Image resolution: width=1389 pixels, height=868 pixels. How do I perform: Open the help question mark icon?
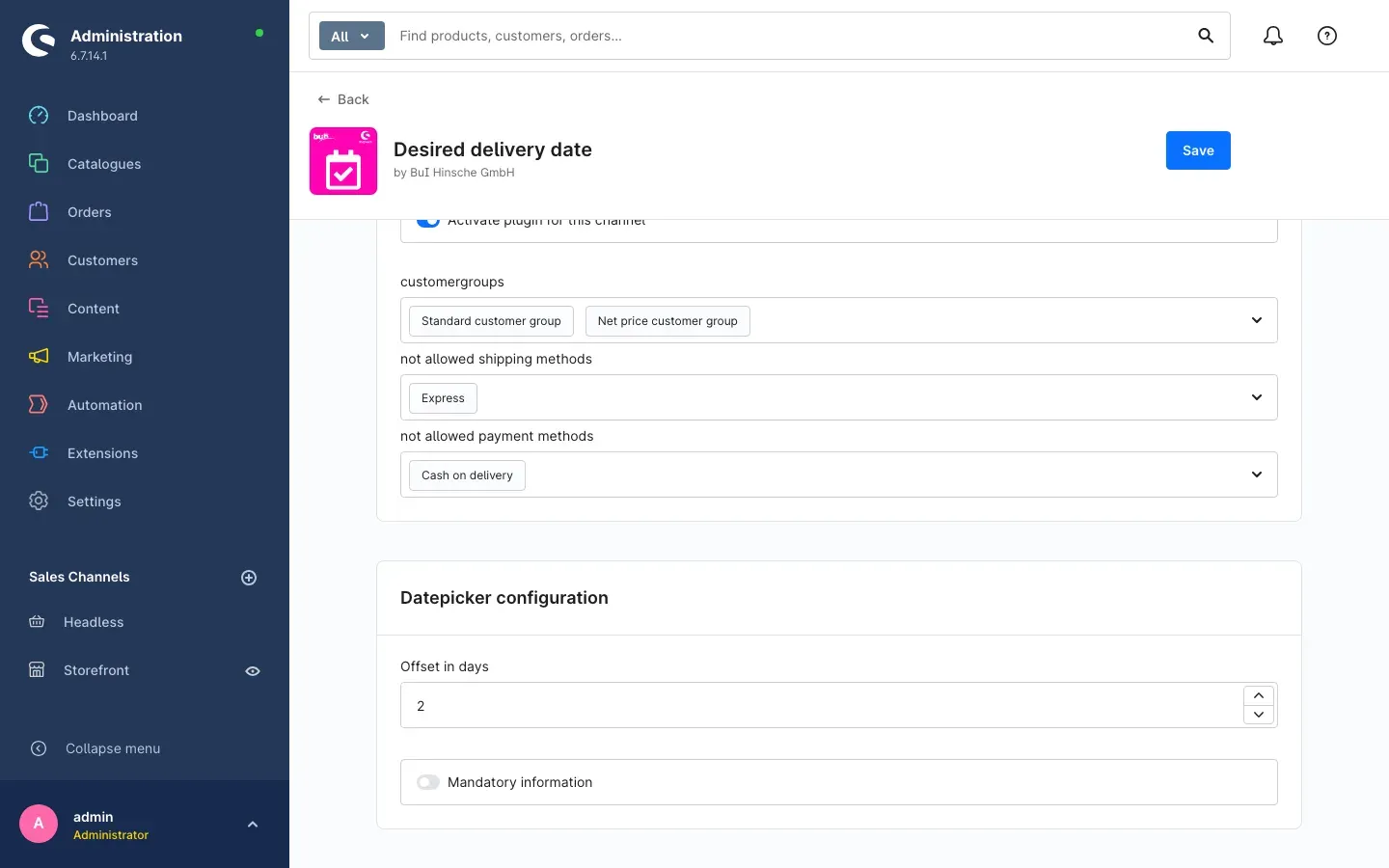(x=1327, y=36)
